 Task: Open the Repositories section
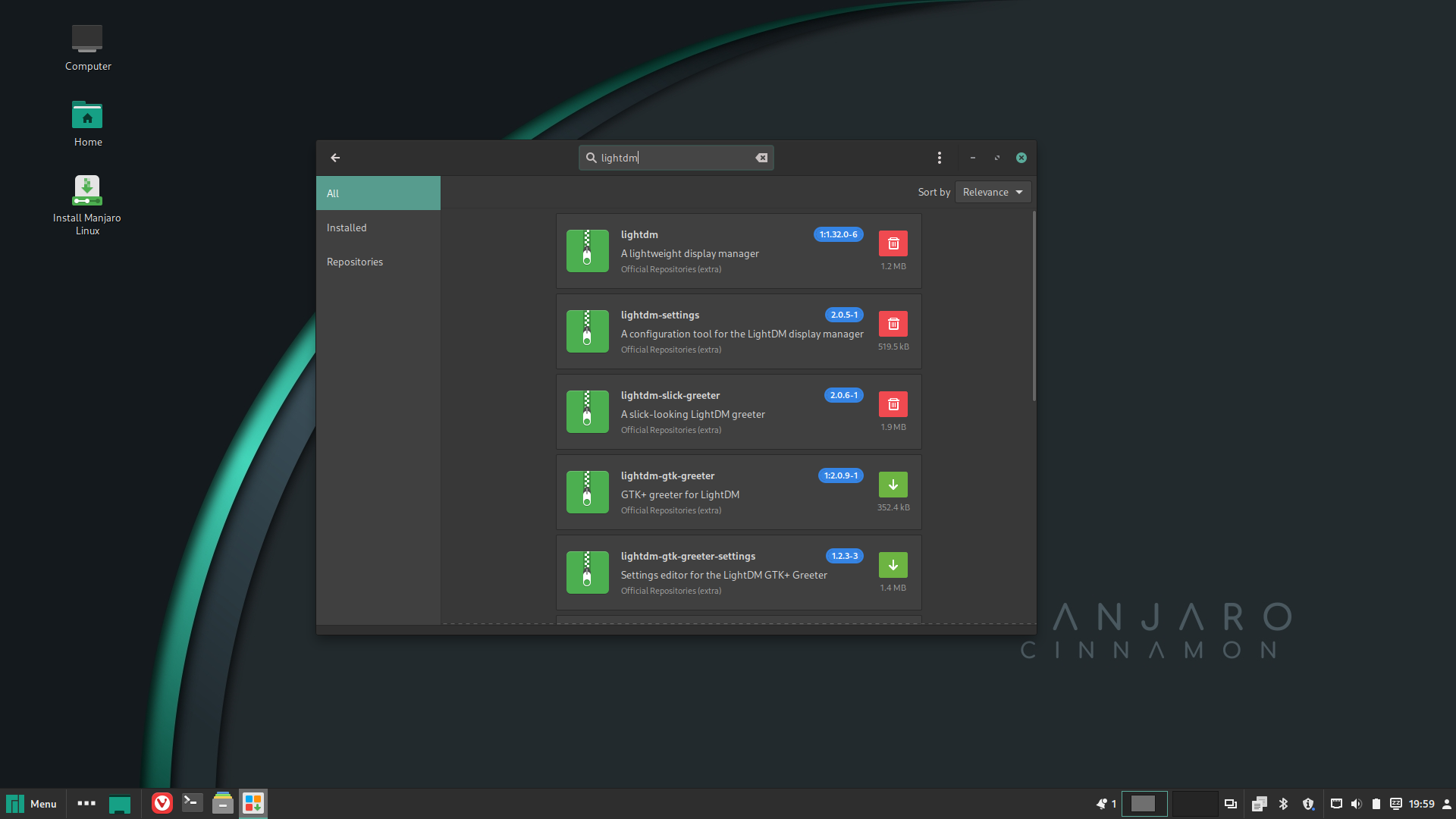click(354, 262)
